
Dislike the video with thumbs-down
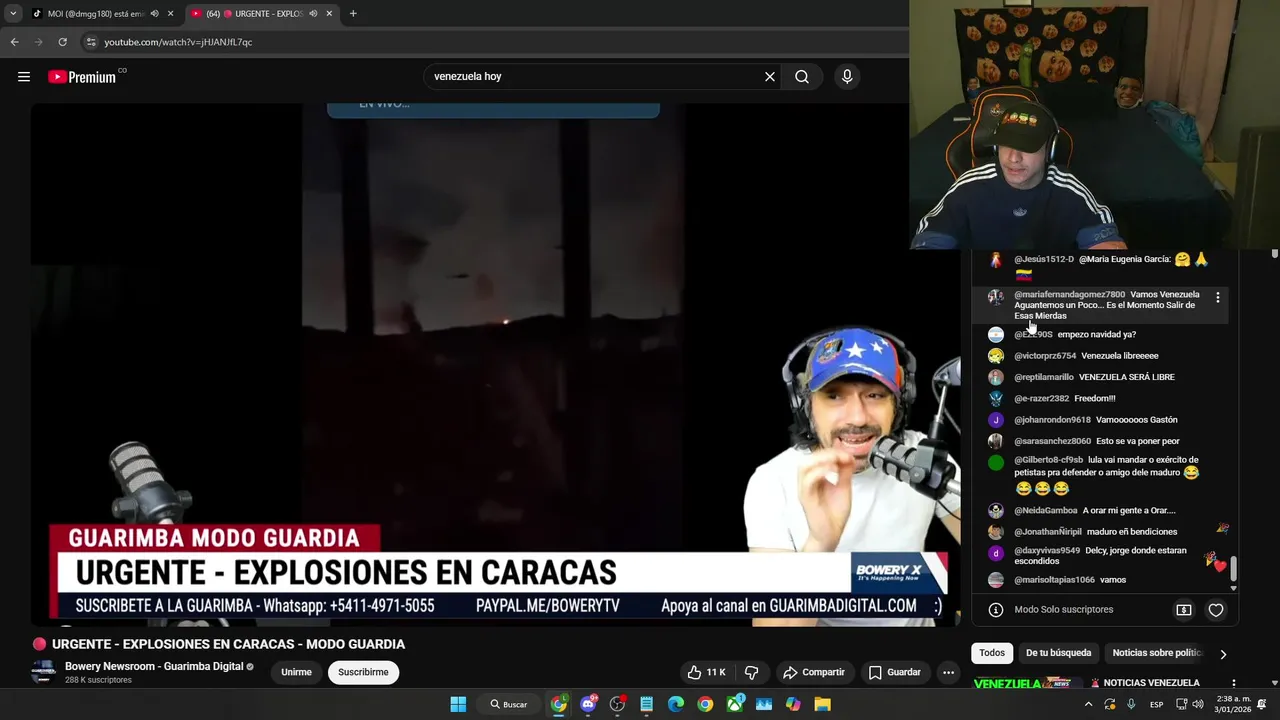click(x=751, y=672)
